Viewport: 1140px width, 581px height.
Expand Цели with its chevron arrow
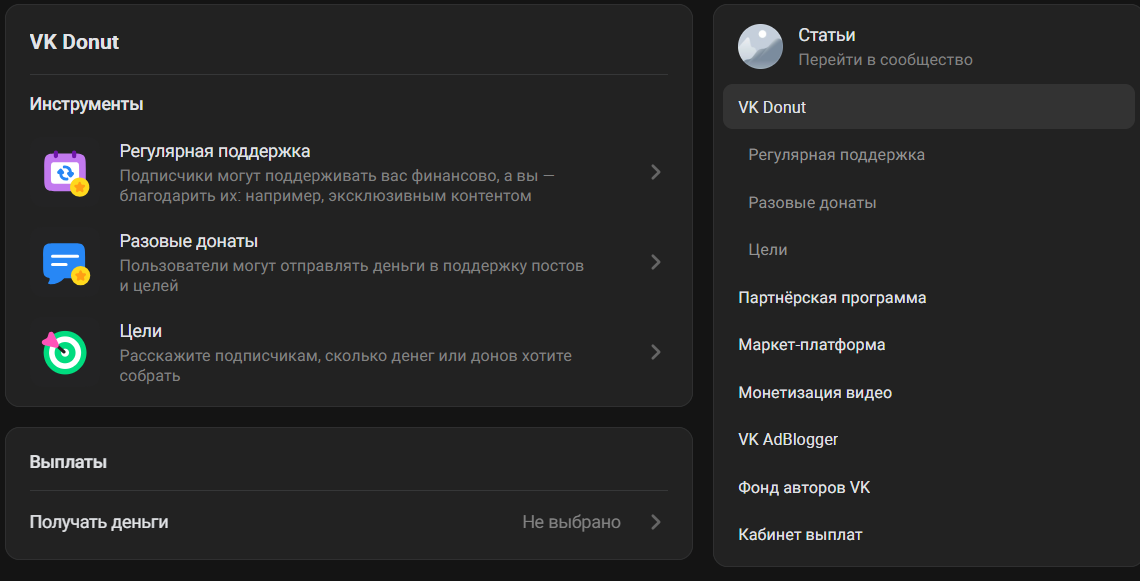(656, 352)
